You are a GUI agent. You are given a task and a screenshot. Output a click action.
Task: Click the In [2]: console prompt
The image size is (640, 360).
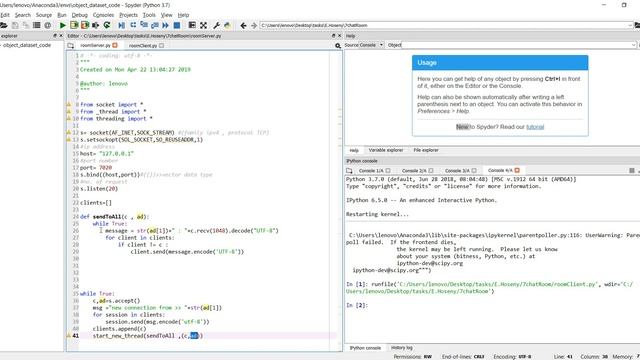(x=357, y=305)
